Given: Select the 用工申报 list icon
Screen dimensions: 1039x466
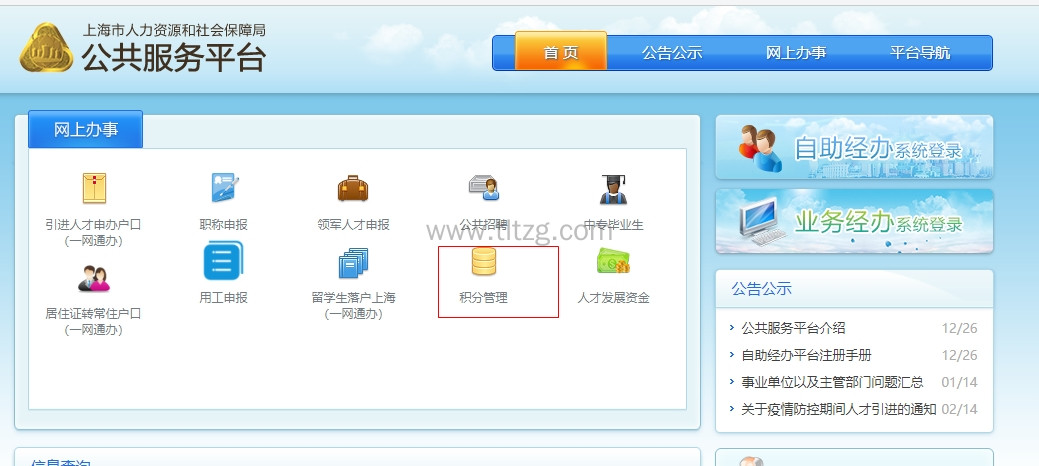Looking at the screenshot, I should tap(223, 262).
